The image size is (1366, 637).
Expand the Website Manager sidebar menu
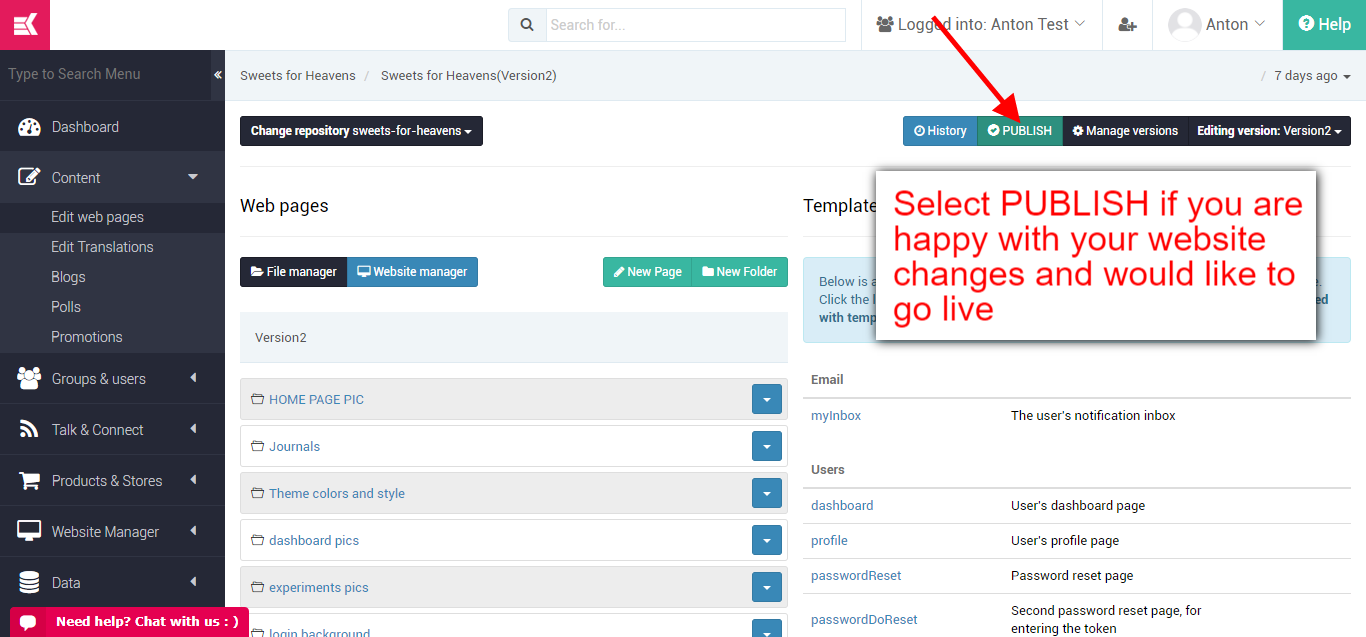(105, 532)
